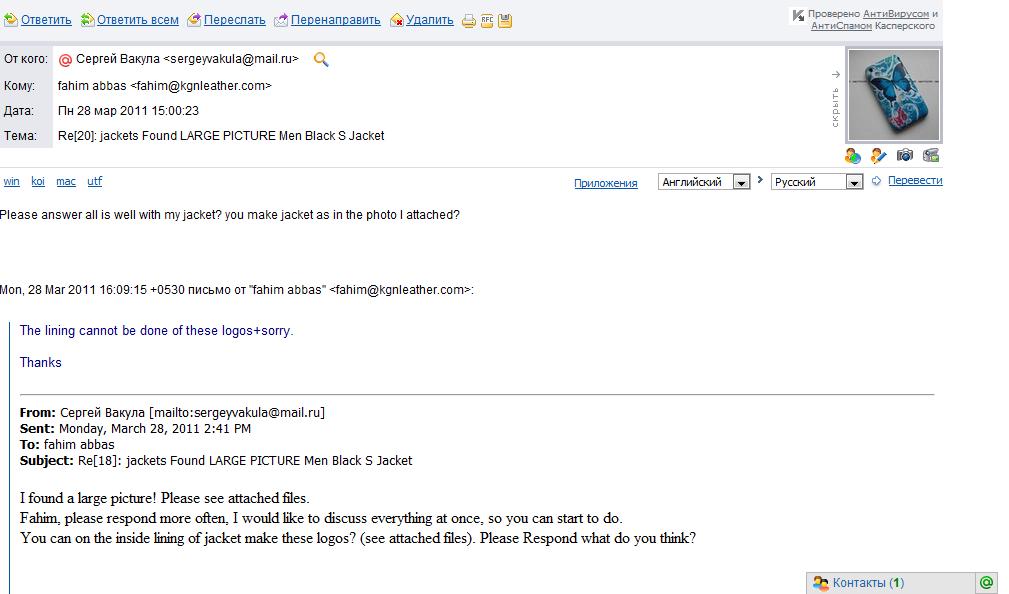This screenshot has height=594, width=1009.
Task: Open the Русский target language dropdown
Action: (854, 182)
